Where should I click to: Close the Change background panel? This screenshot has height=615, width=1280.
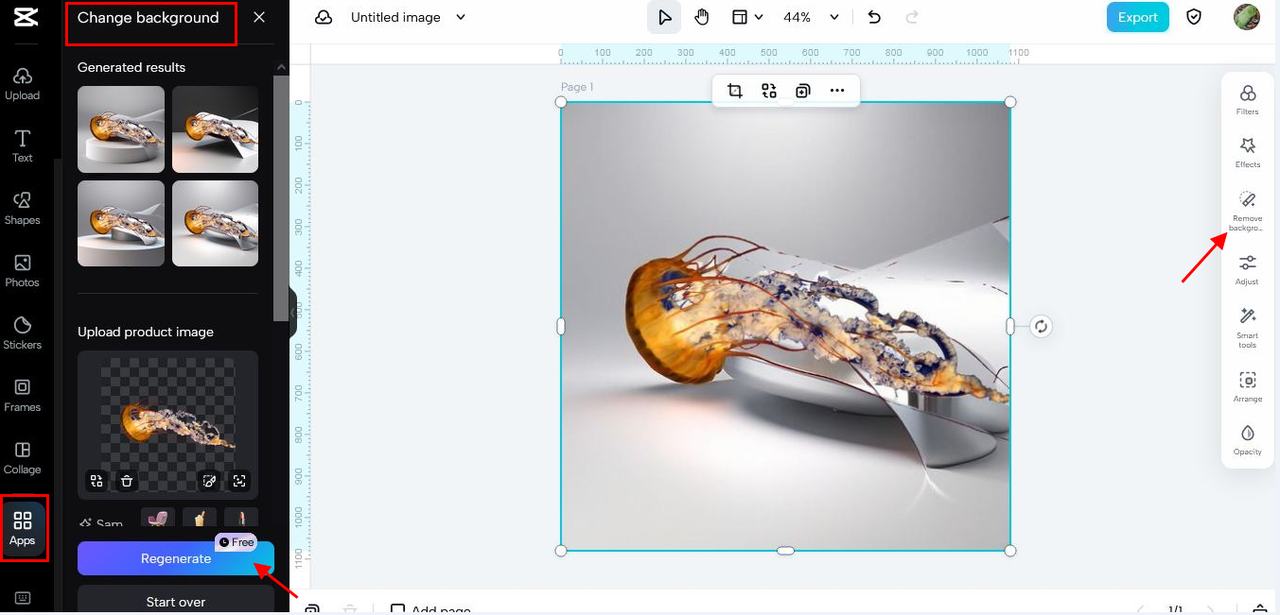click(x=259, y=17)
